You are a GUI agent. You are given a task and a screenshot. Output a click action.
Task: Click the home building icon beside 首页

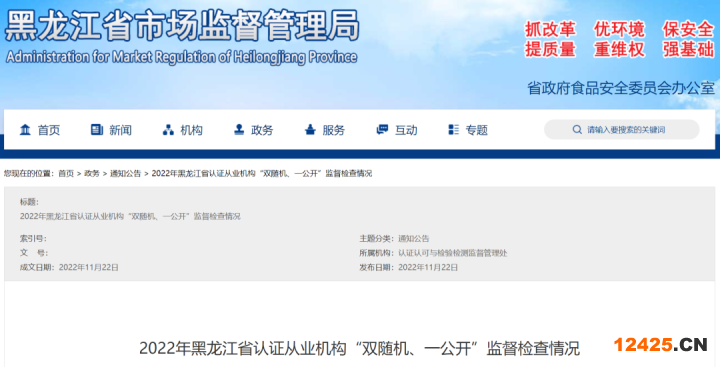(25, 130)
